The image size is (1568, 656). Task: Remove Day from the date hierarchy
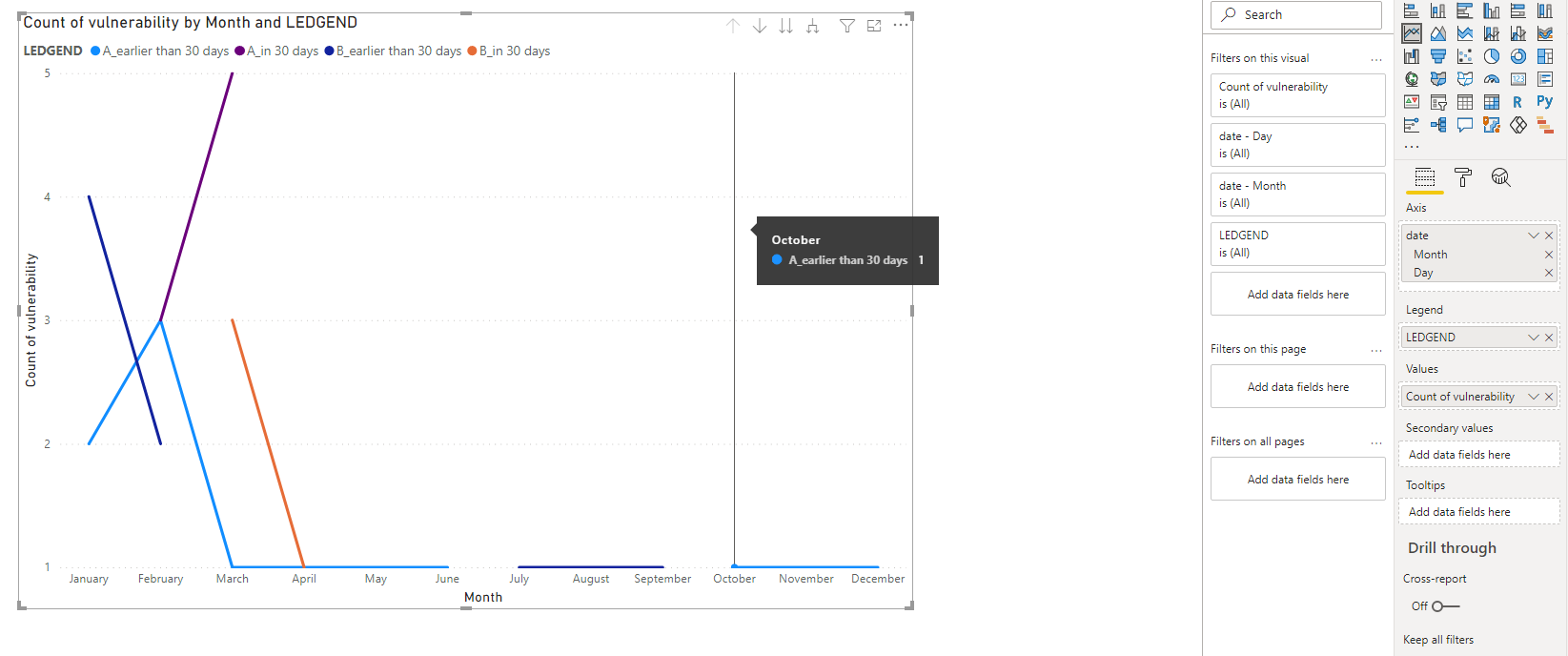click(1549, 273)
